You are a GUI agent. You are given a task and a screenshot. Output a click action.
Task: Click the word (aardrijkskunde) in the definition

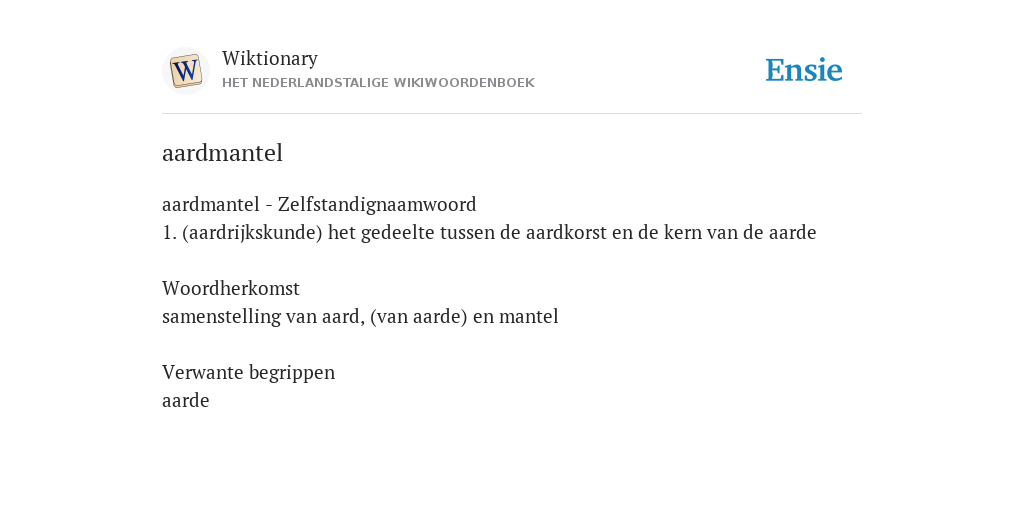coord(252,233)
